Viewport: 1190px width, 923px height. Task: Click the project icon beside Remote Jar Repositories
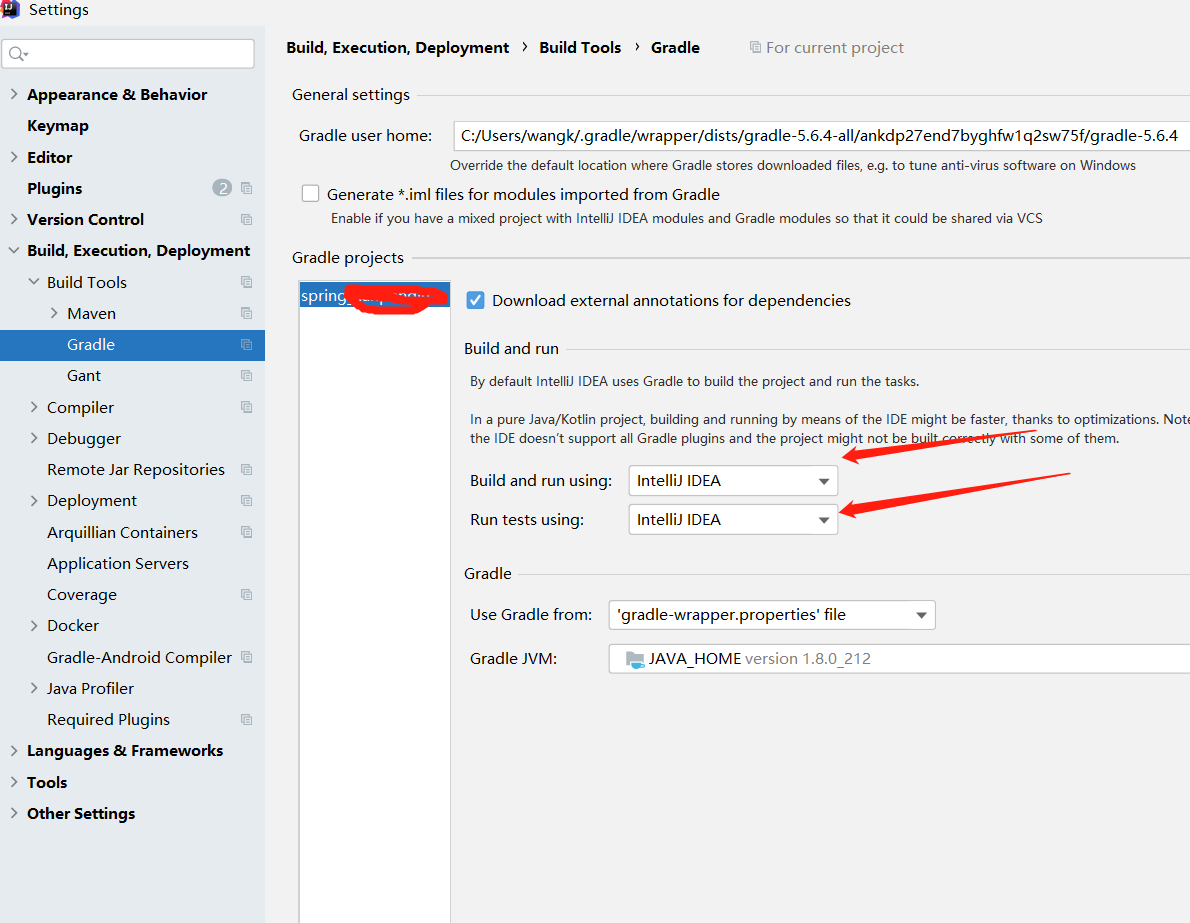[246, 470]
